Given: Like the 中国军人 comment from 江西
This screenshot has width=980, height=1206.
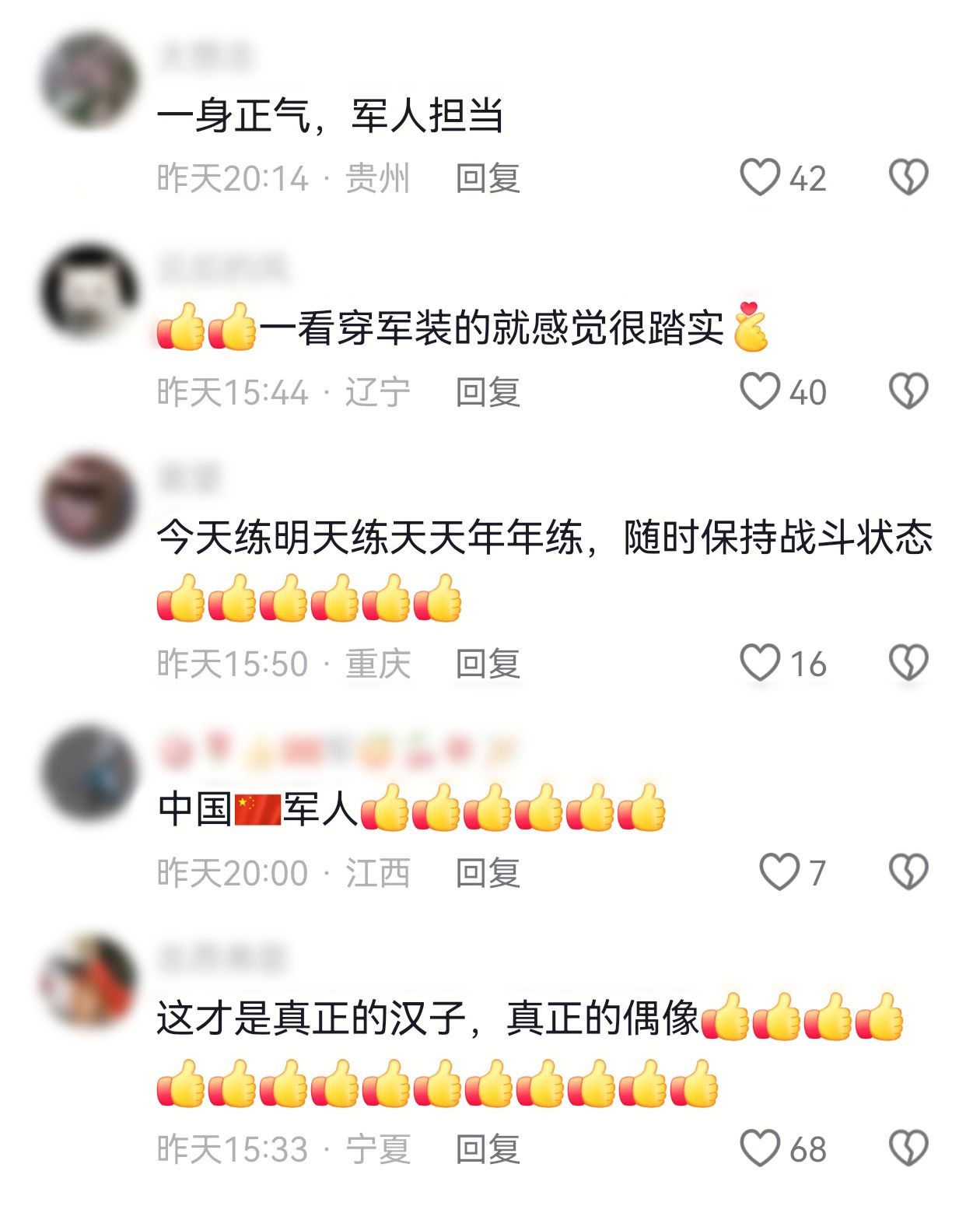Looking at the screenshot, I should tap(779, 872).
